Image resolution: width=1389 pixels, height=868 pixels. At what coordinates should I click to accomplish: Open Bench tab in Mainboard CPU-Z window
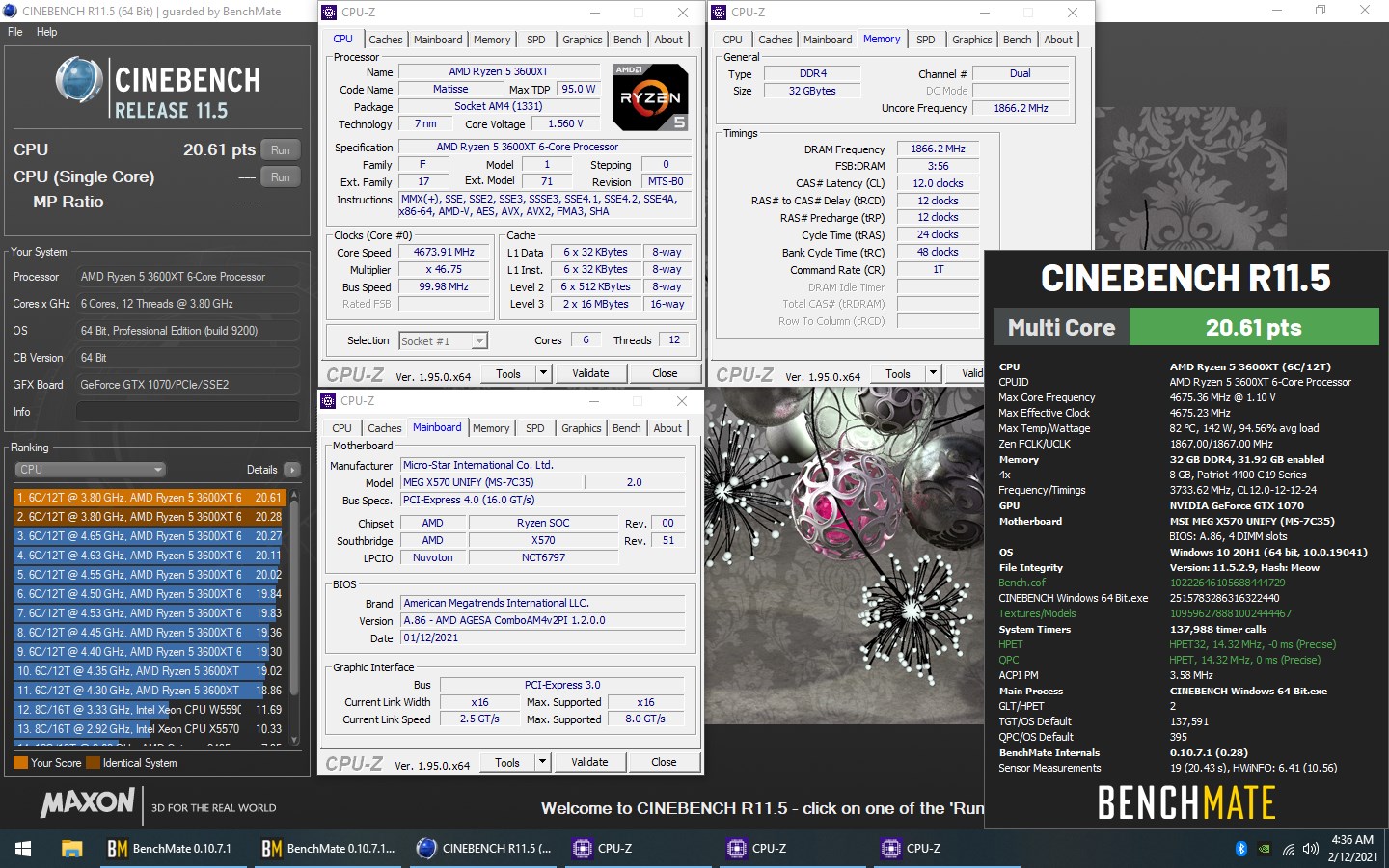pyautogui.click(x=626, y=428)
